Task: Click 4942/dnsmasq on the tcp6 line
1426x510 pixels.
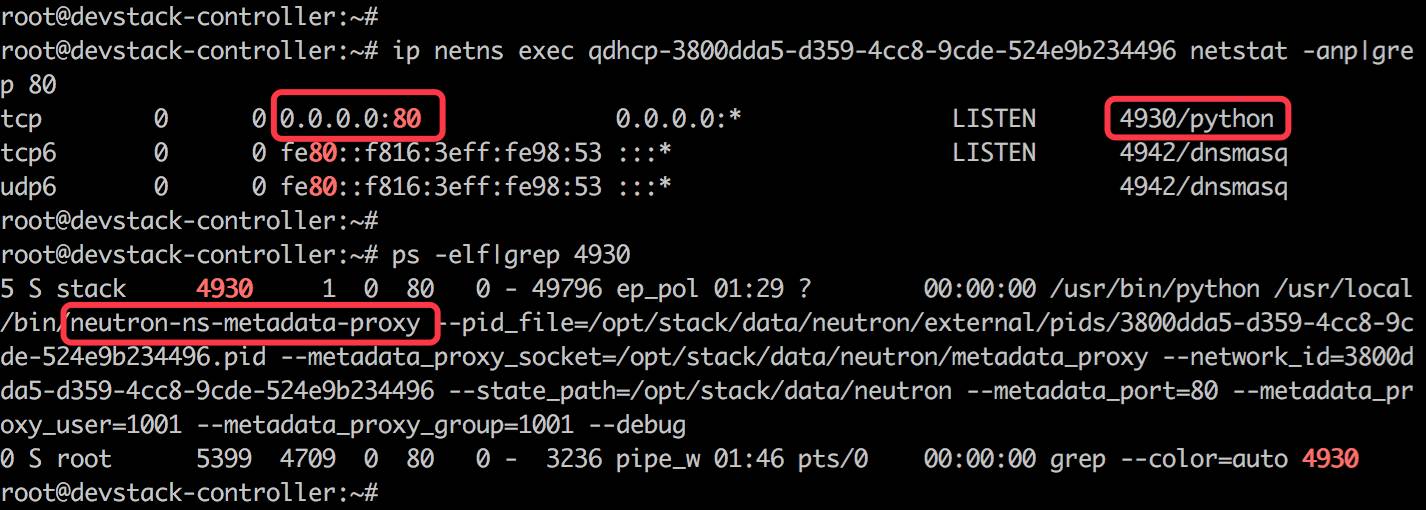Action: tap(1204, 153)
